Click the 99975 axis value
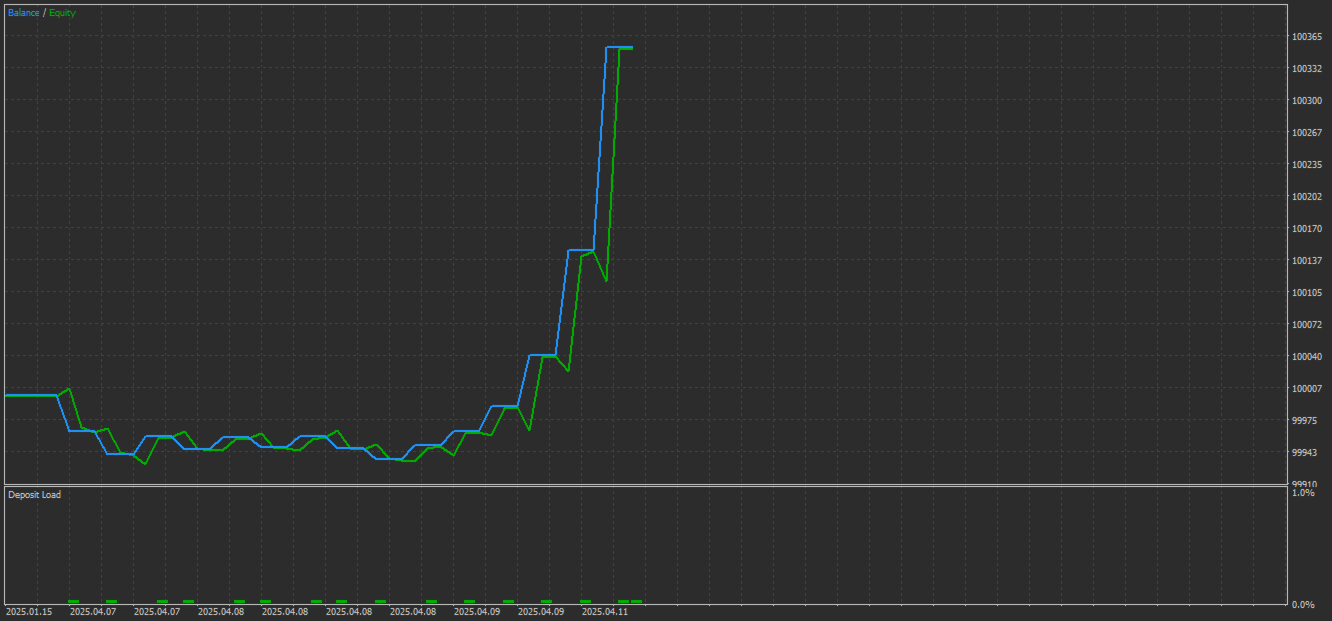 click(1304, 421)
